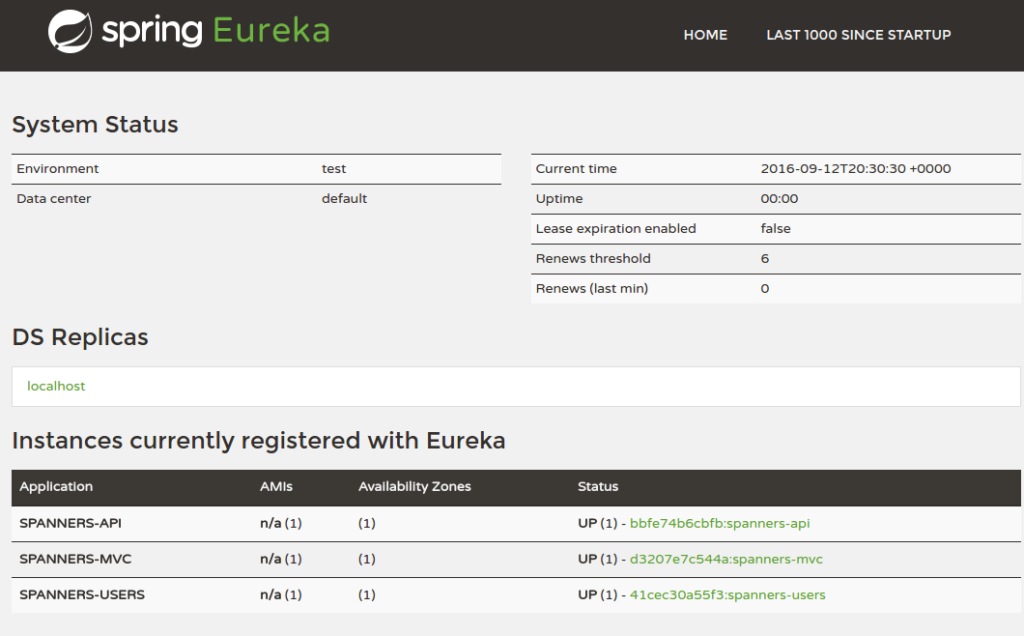Open the bbfe74b6cbfb:spanners-api instance link

click(x=726, y=523)
